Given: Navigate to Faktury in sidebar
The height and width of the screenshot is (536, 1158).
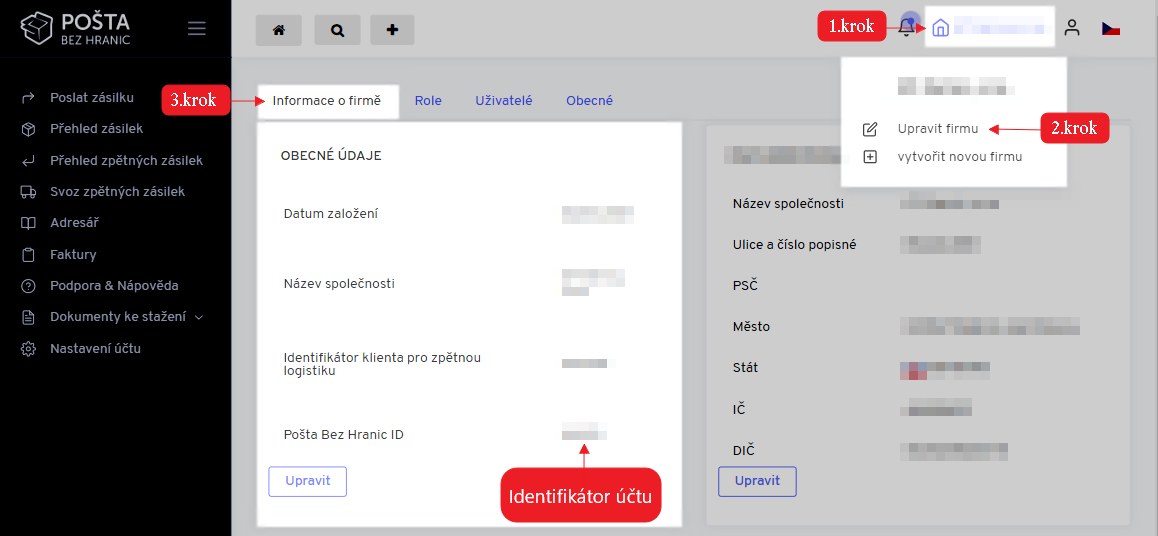Looking at the screenshot, I should point(73,255).
